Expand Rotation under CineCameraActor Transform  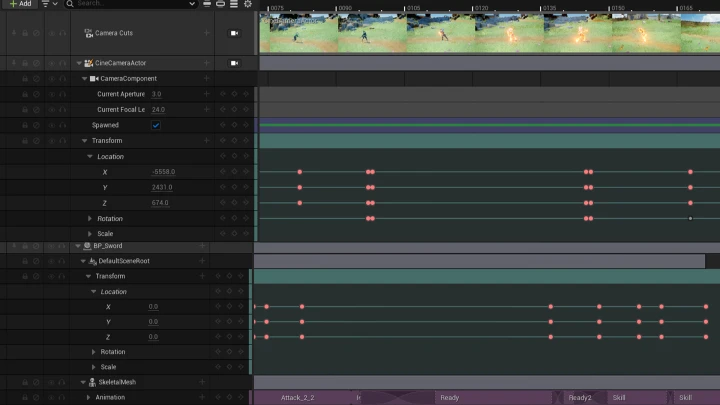[x=90, y=218]
